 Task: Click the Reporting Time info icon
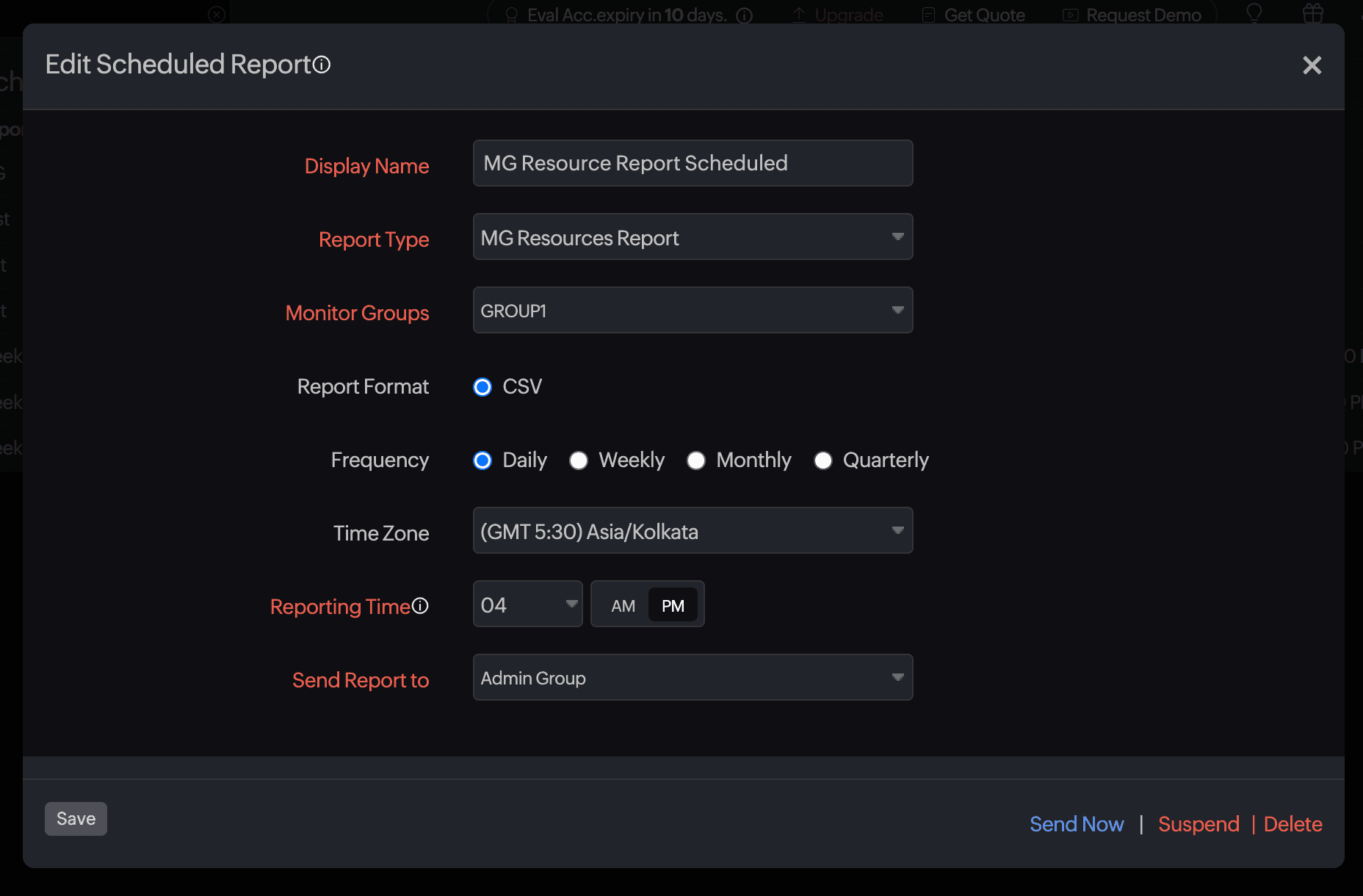[420, 606]
